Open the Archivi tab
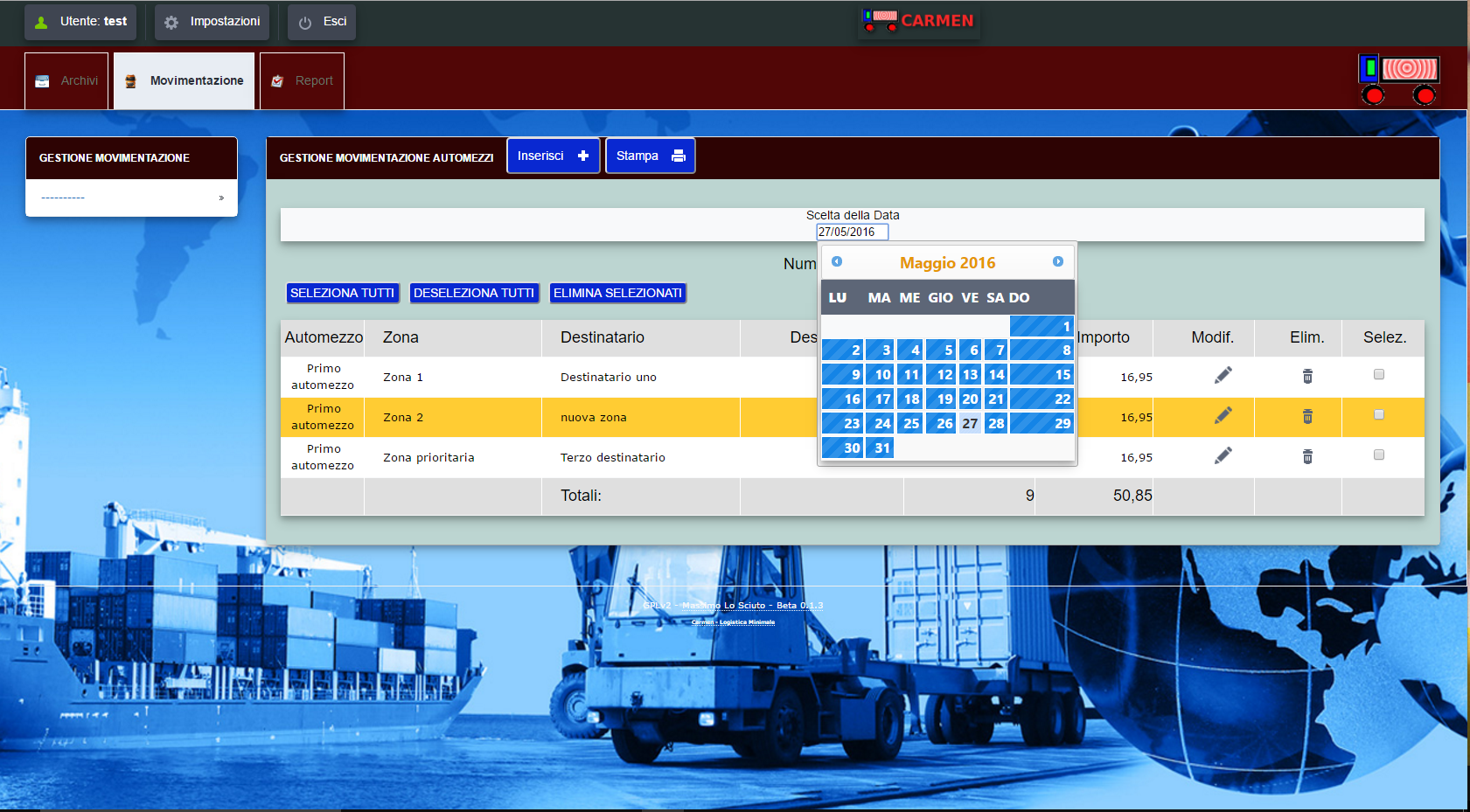Screen dimensions: 1470x812 tap(66, 80)
